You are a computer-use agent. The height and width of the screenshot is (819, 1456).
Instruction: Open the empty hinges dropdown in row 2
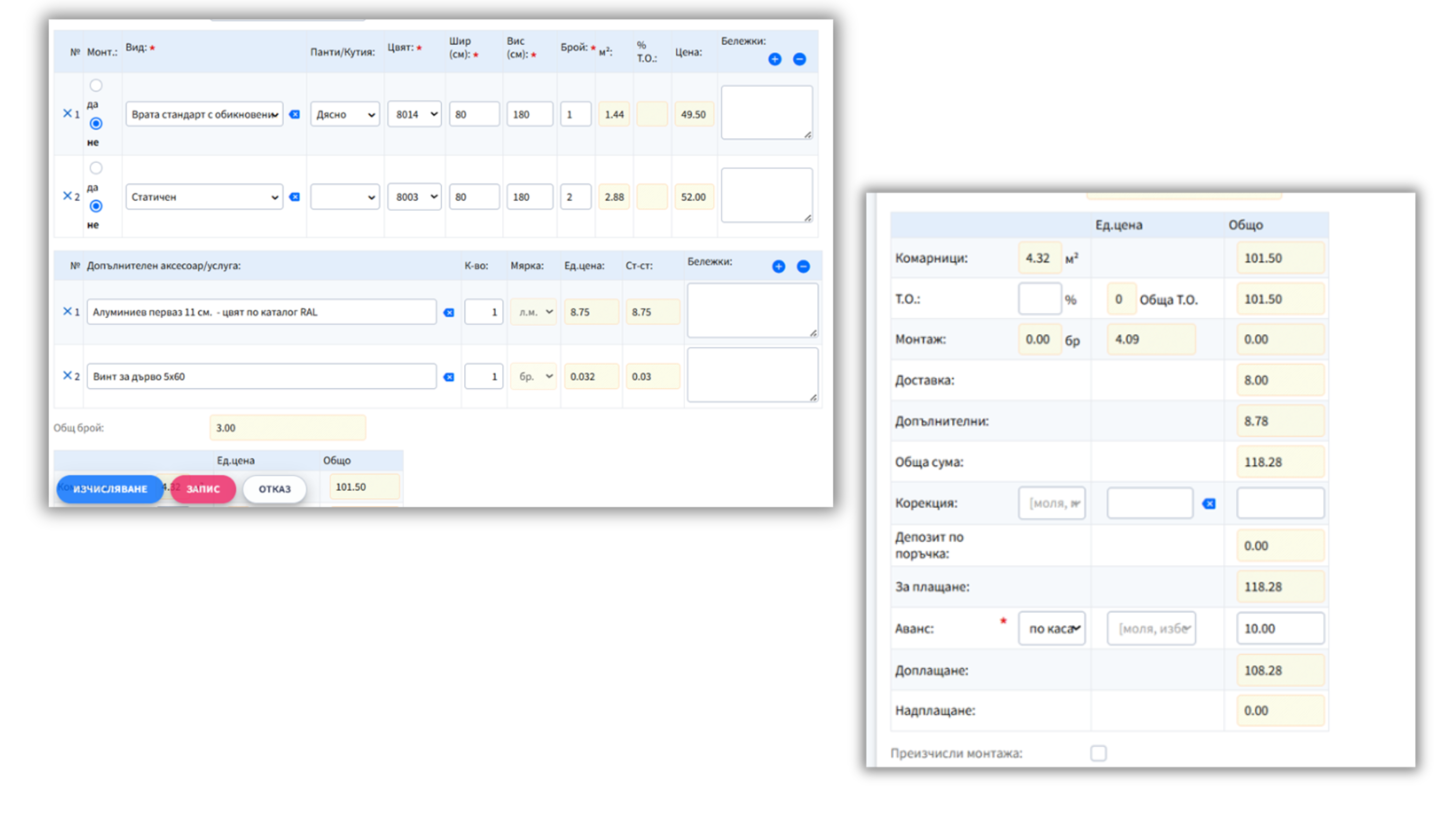(345, 197)
